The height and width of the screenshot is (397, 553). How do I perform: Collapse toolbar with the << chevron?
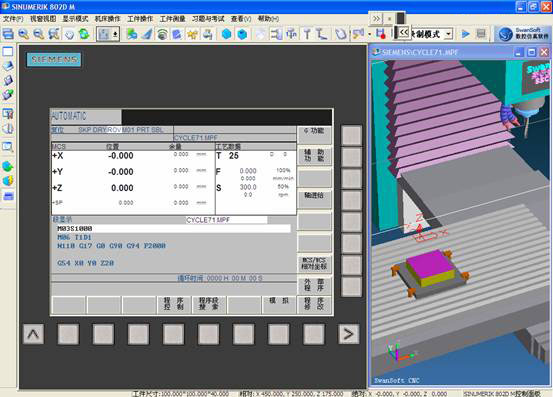pos(404,32)
